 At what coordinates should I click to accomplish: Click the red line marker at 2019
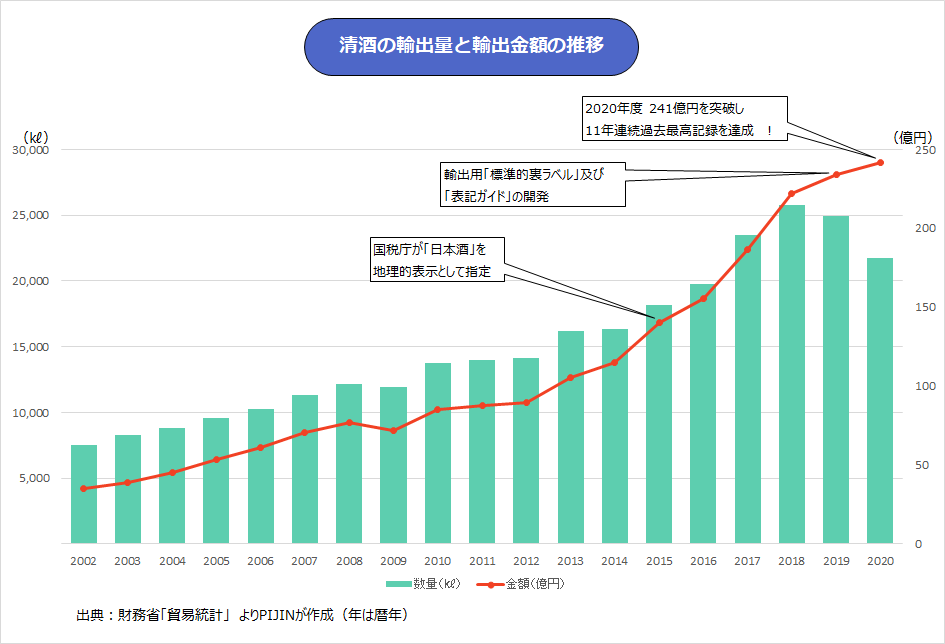click(x=837, y=175)
